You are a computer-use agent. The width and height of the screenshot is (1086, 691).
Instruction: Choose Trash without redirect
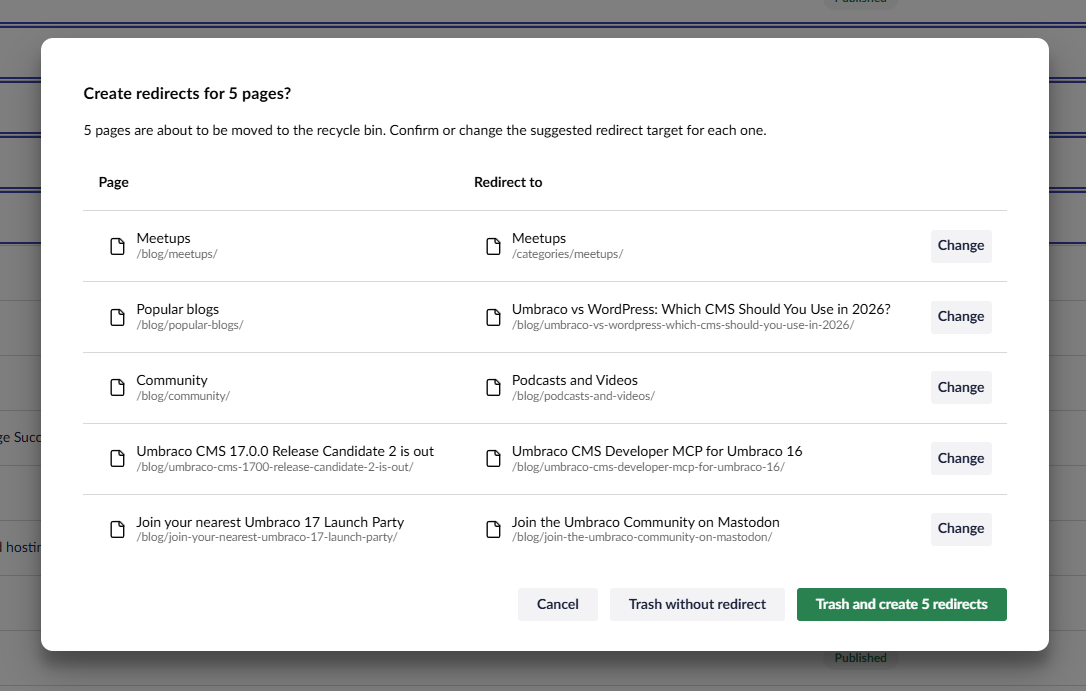click(697, 604)
